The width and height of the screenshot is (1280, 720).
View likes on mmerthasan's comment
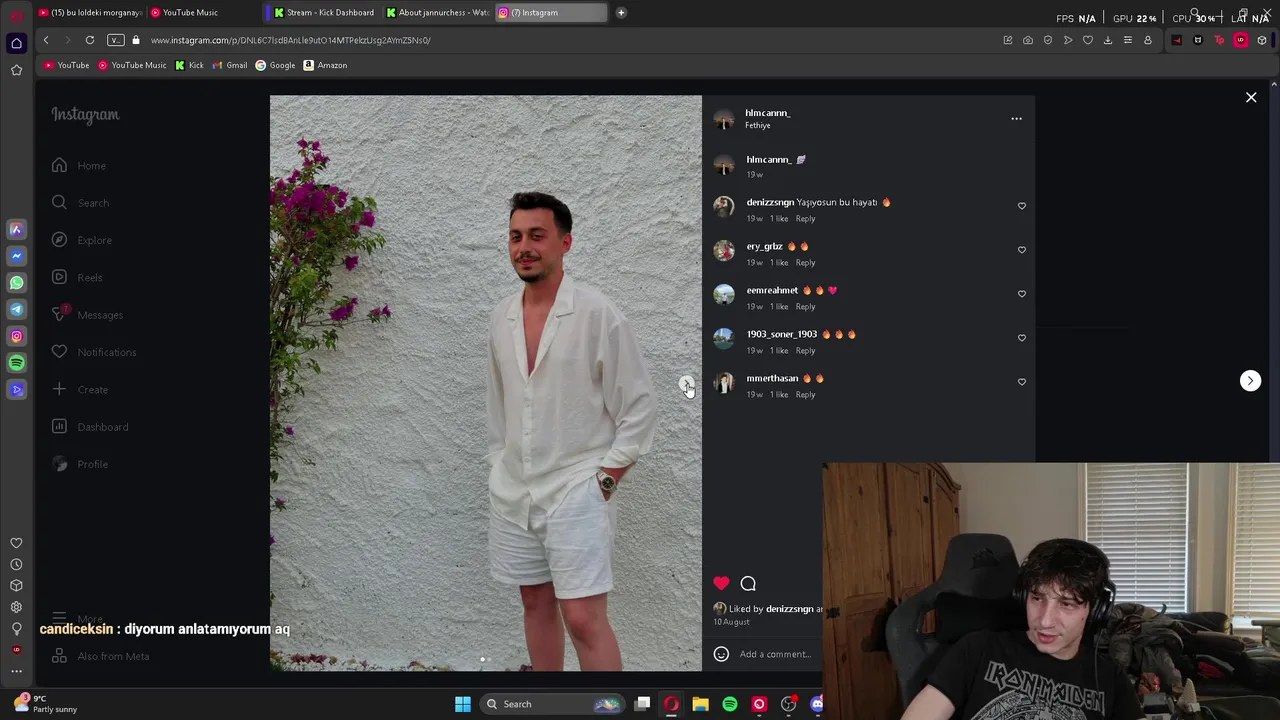779,394
